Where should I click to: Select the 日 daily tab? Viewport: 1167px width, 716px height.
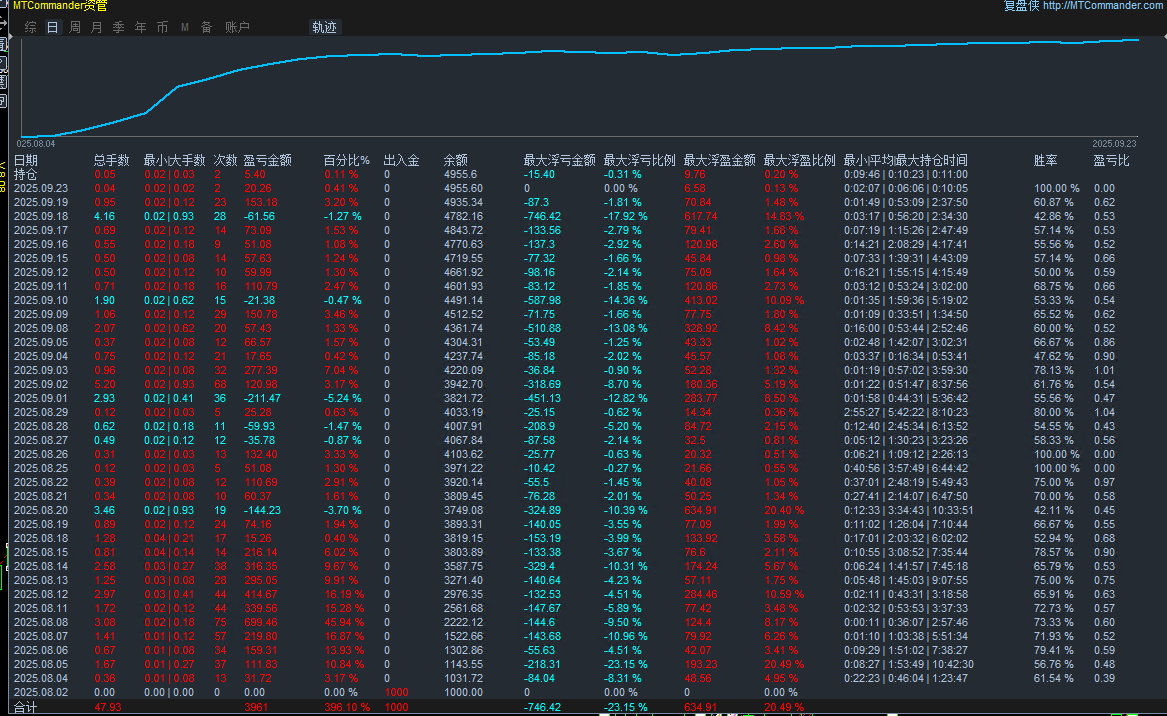[x=53, y=28]
